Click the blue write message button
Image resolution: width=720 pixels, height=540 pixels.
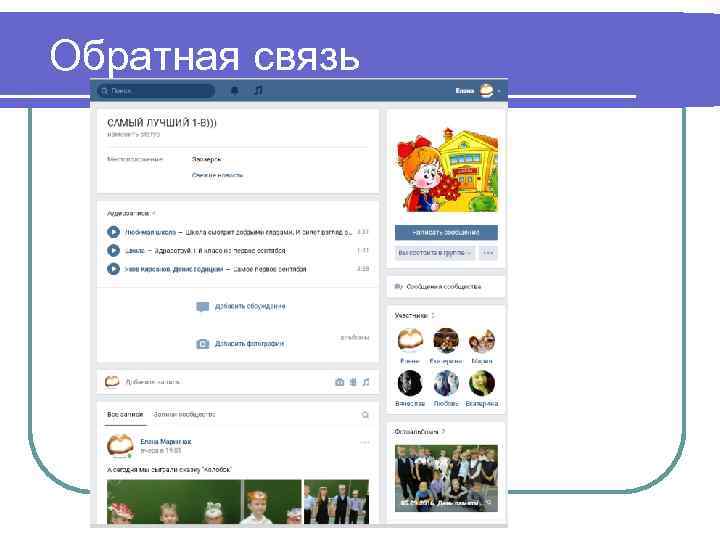pyautogui.click(x=446, y=232)
